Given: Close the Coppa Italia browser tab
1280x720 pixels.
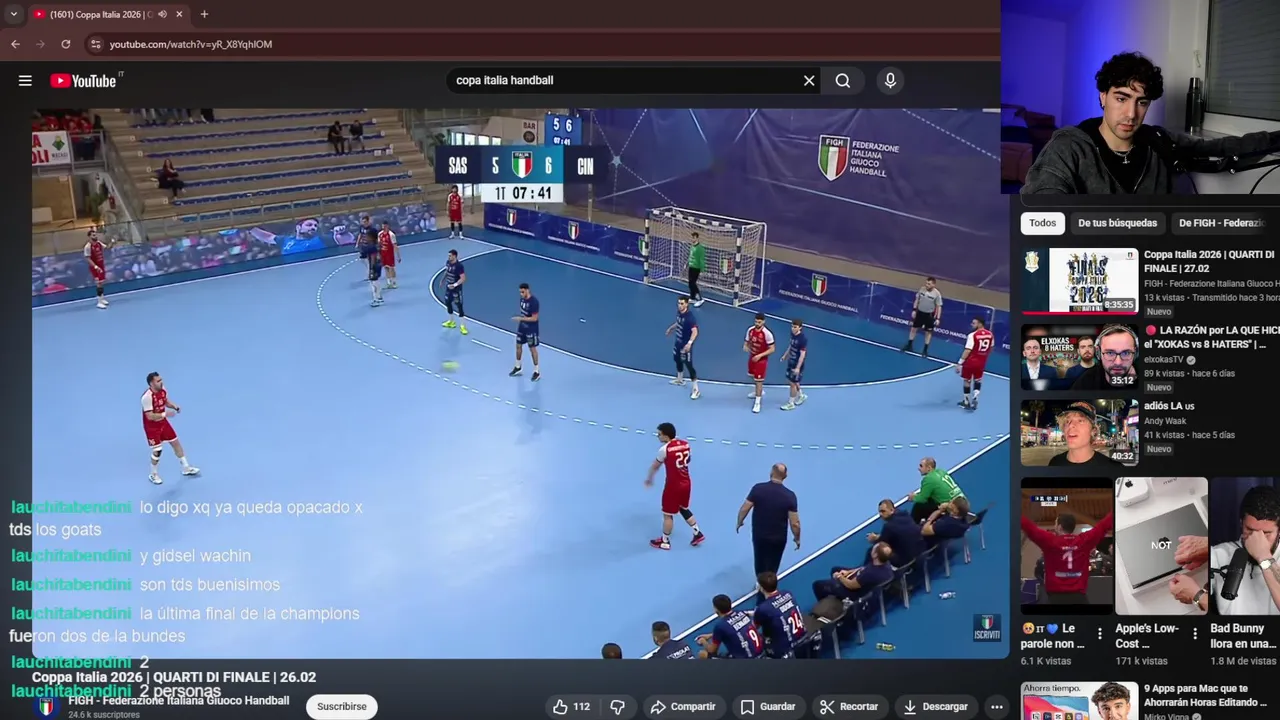Looking at the screenshot, I should 180,14.
